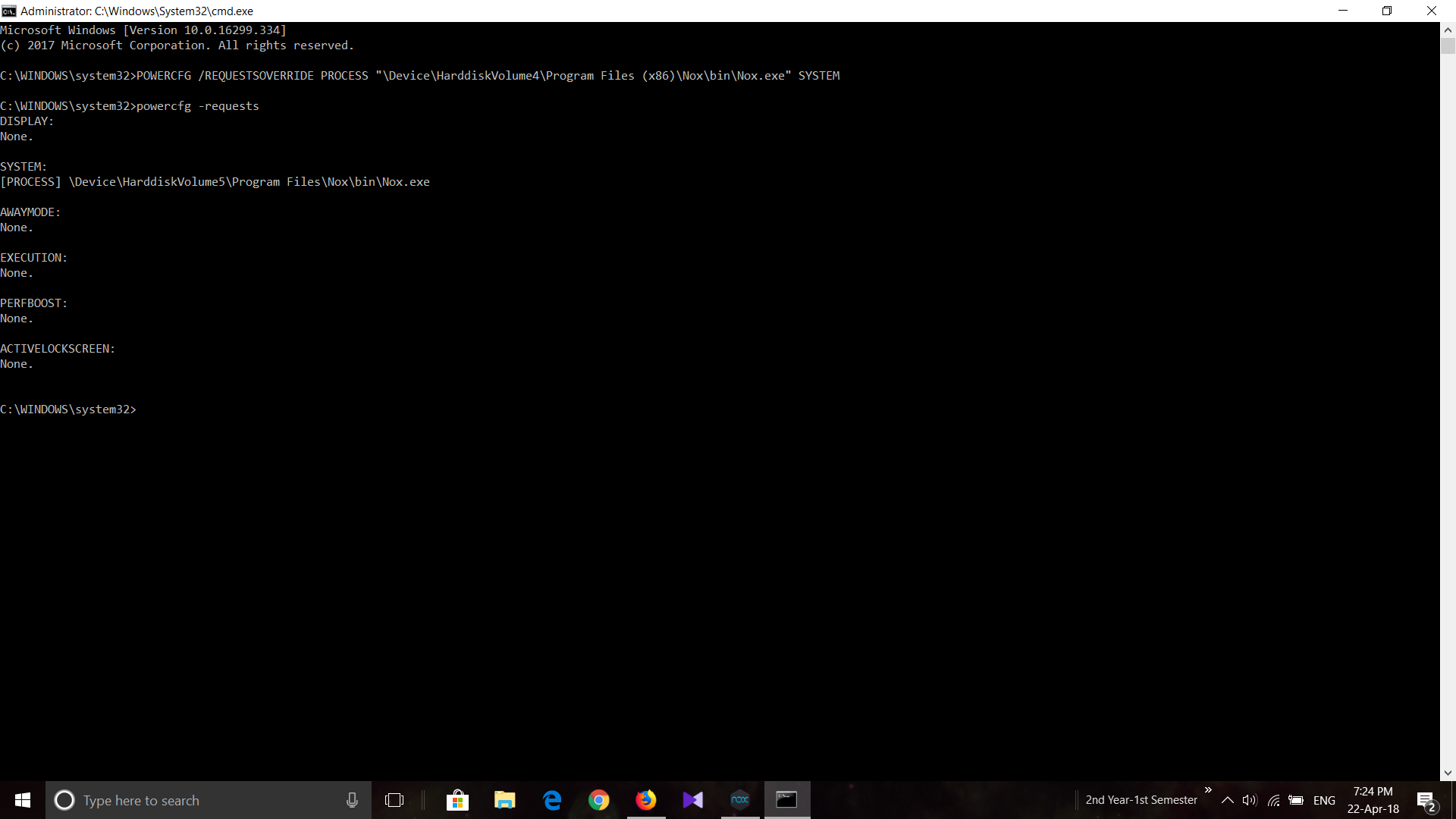1456x819 pixels.
Task: Launch Google Chrome from the taskbar
Action: click(599, 800)
